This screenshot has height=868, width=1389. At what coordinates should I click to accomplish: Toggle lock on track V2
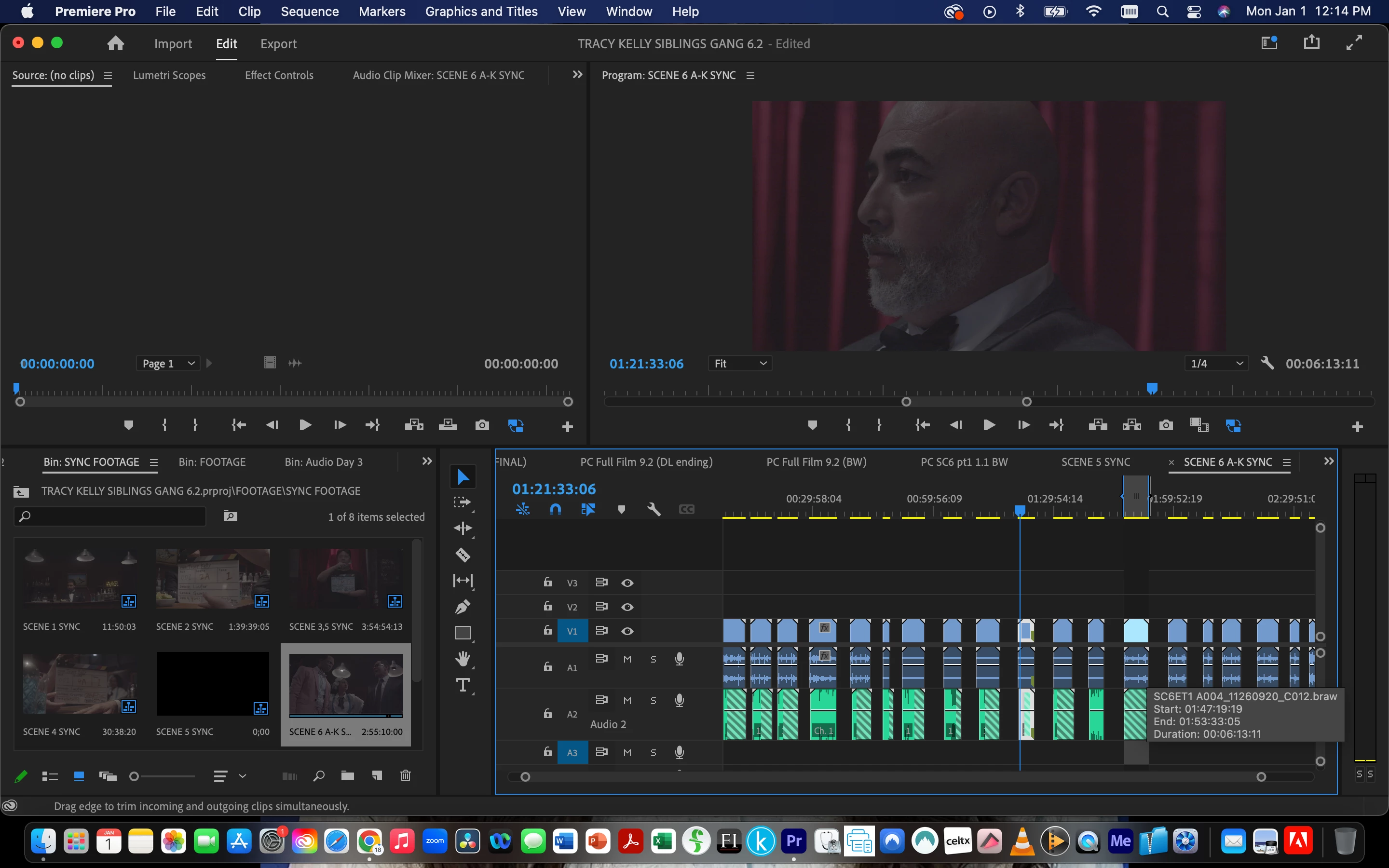pyautogui.click(x=547, y=606)
